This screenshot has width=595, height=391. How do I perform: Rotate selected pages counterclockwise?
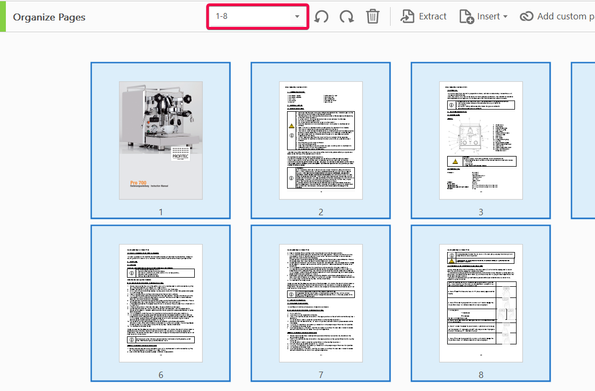coord(321,17)
